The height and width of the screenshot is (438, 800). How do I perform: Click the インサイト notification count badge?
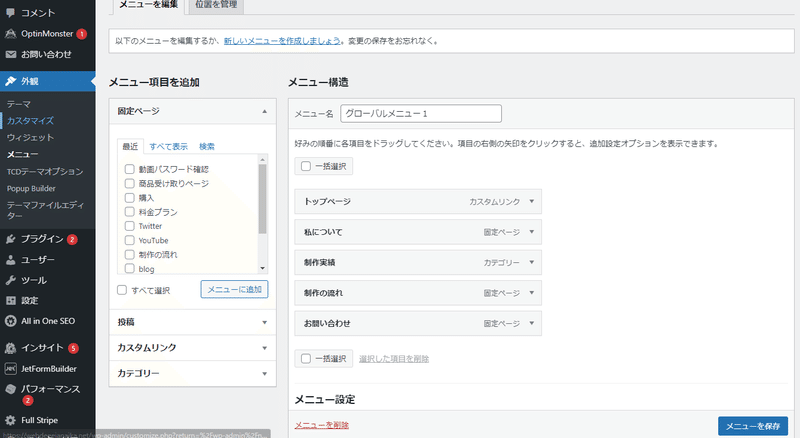(73, 349)
